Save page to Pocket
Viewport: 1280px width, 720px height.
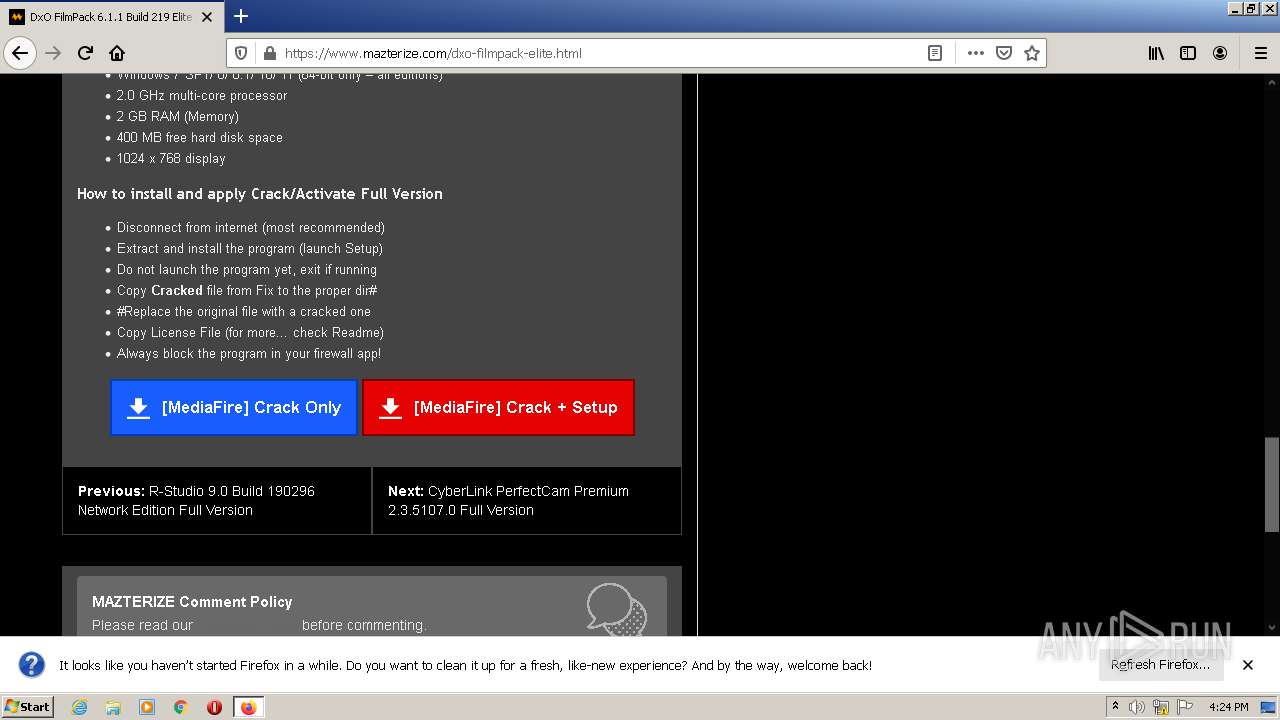(x=1004, y=53)
